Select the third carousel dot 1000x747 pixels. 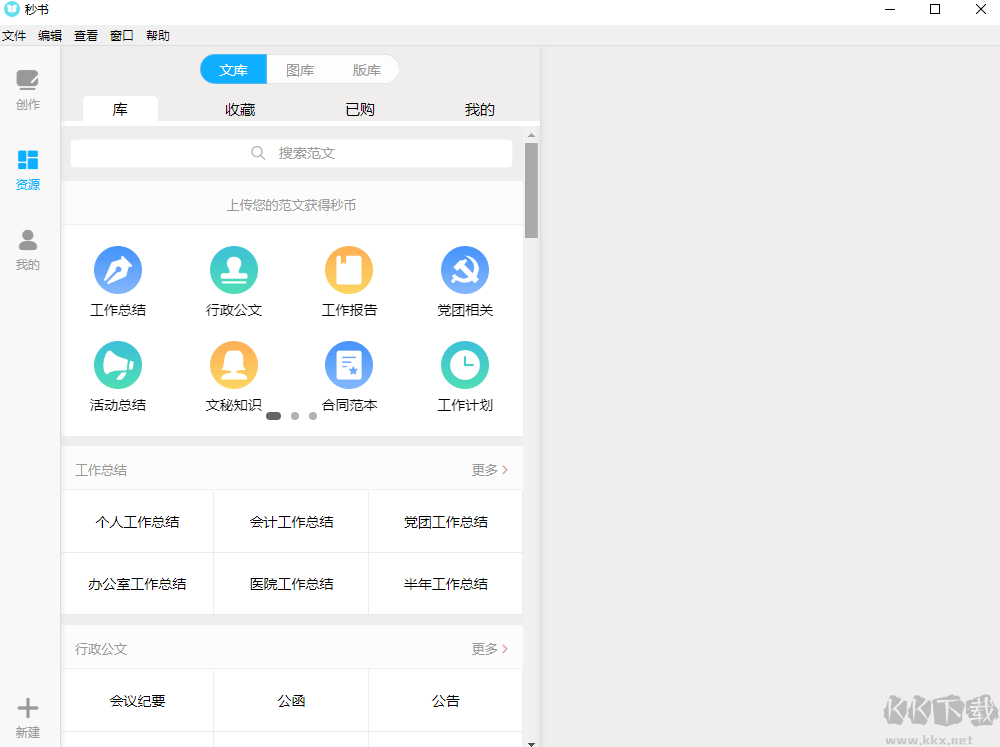(x=313, y=415)
